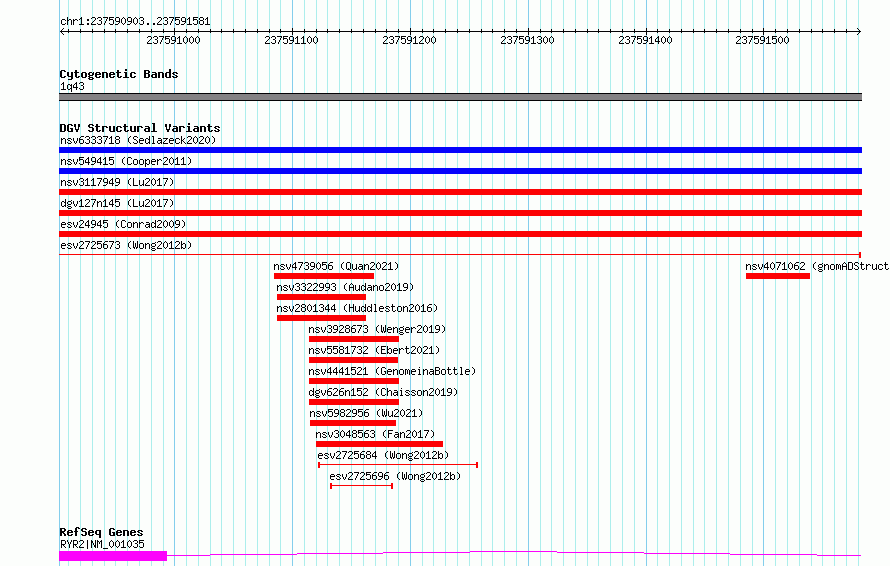Select the DGV Structural Variants track title
890x566 pixels.
pyautogui.click(x=140, y=128)
